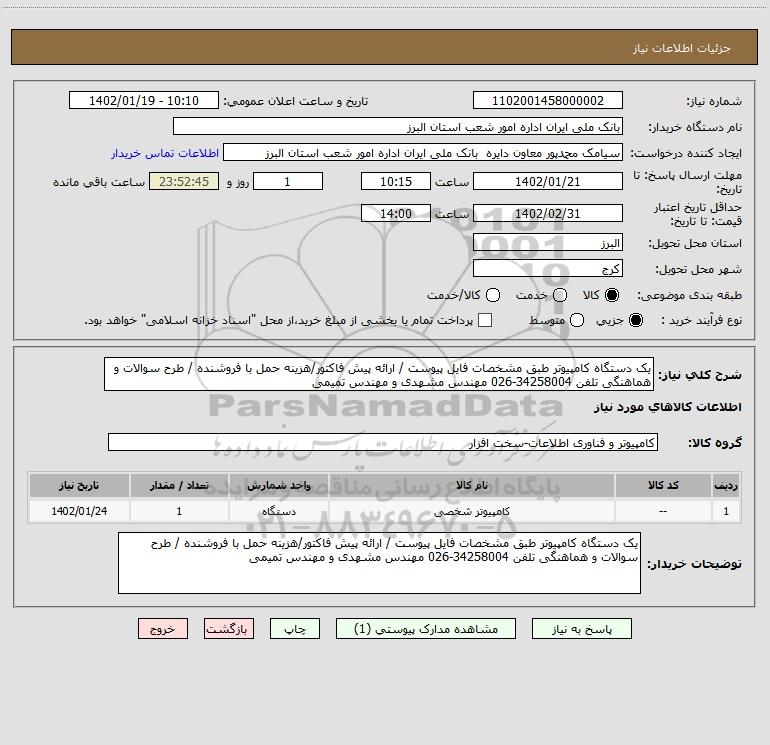Click the چاپ print button

[295, 629]
